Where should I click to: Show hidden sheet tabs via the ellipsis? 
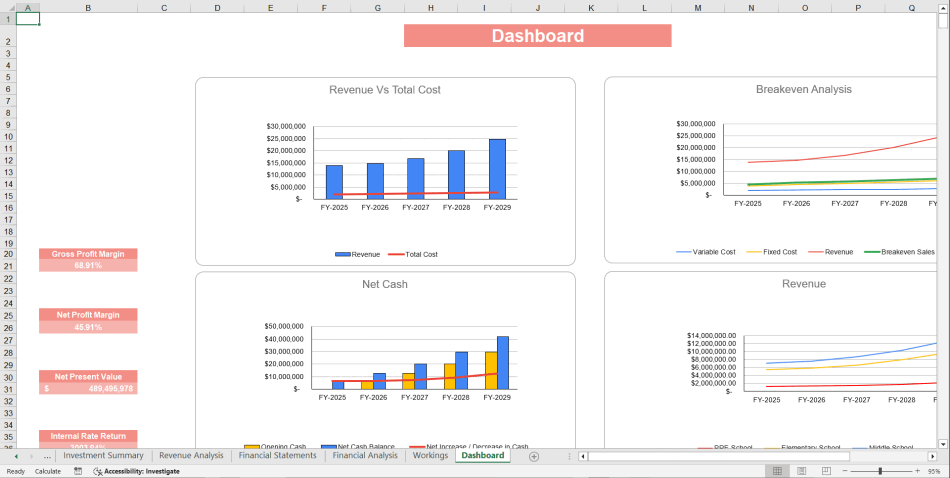click(x=47, y=456)
